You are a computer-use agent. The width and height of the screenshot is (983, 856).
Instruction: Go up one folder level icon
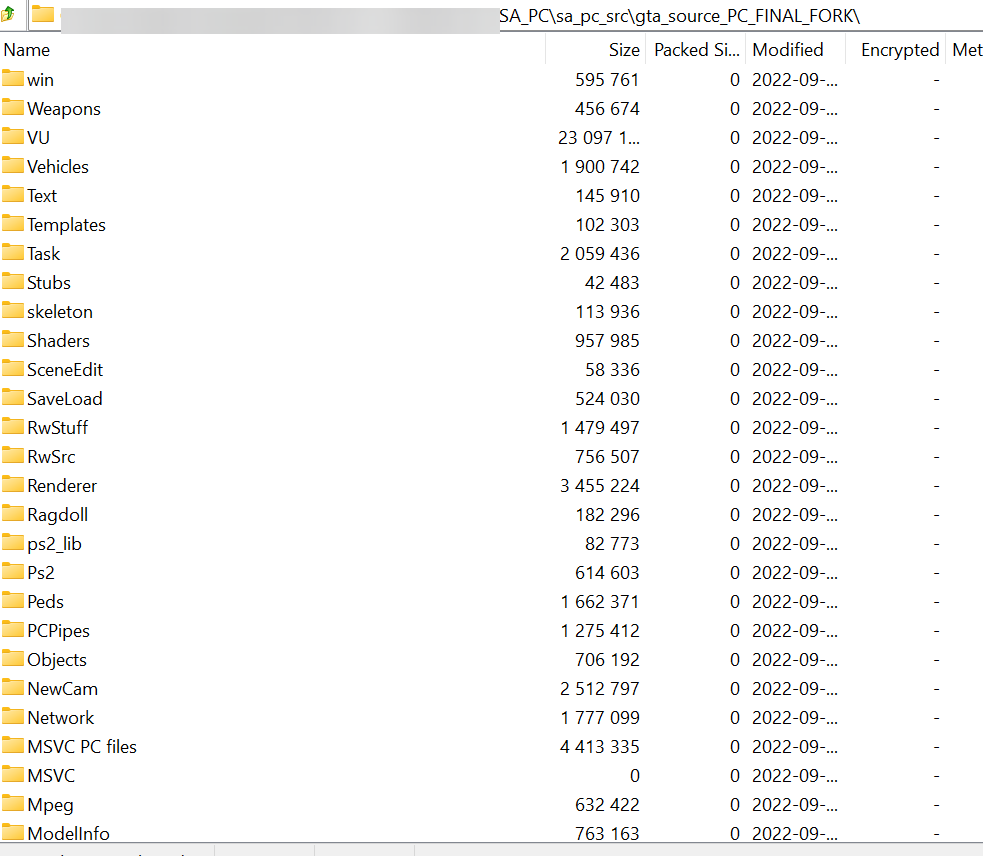[x=8, y=13]
